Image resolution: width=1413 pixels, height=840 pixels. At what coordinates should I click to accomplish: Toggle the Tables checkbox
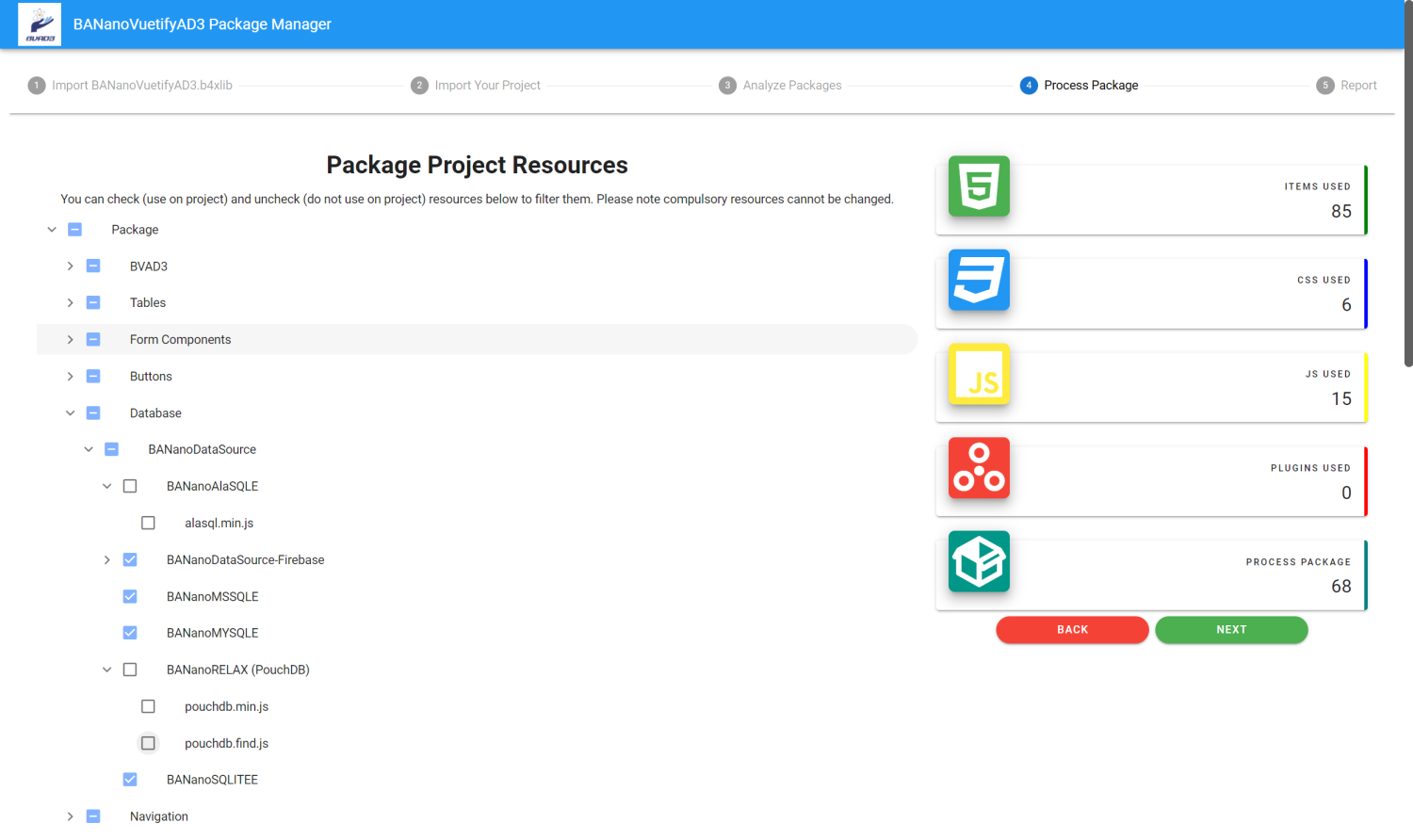click(x=93, y=303)
